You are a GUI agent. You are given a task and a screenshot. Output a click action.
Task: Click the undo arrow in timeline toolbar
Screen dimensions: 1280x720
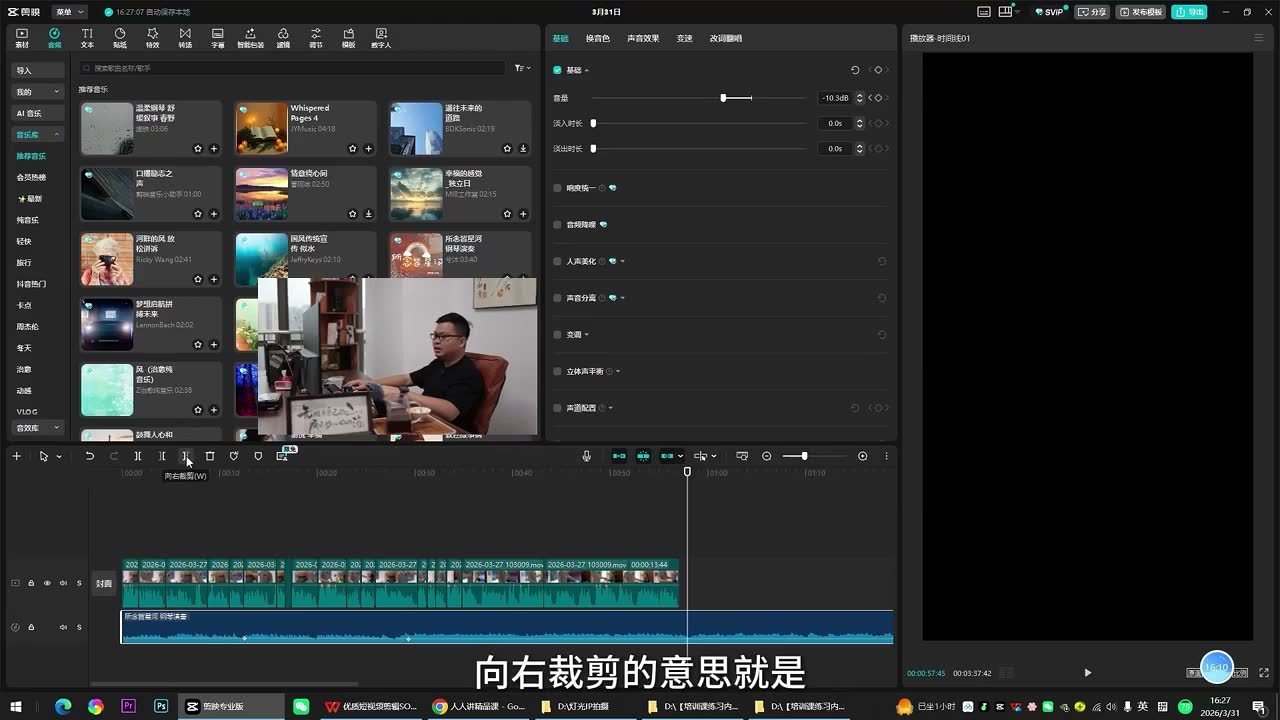(x=89, y=456)
